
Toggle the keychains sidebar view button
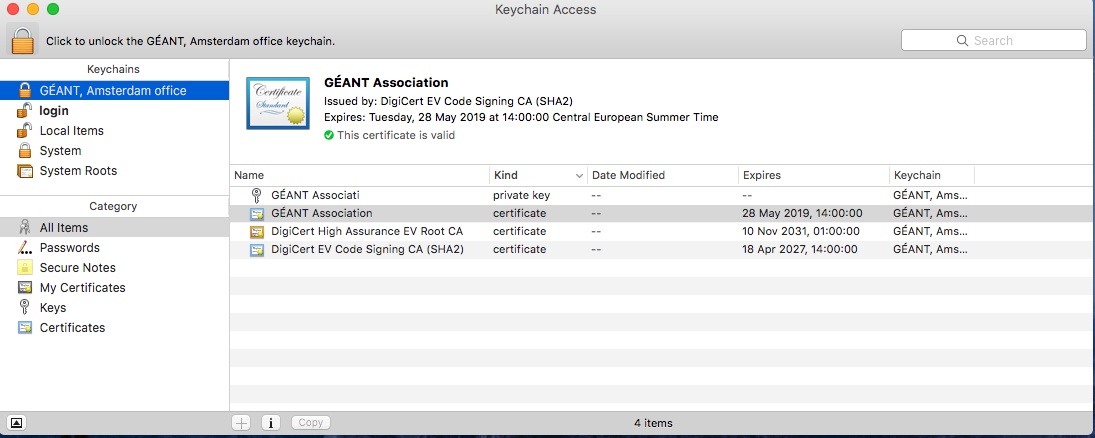pos(17,423)
